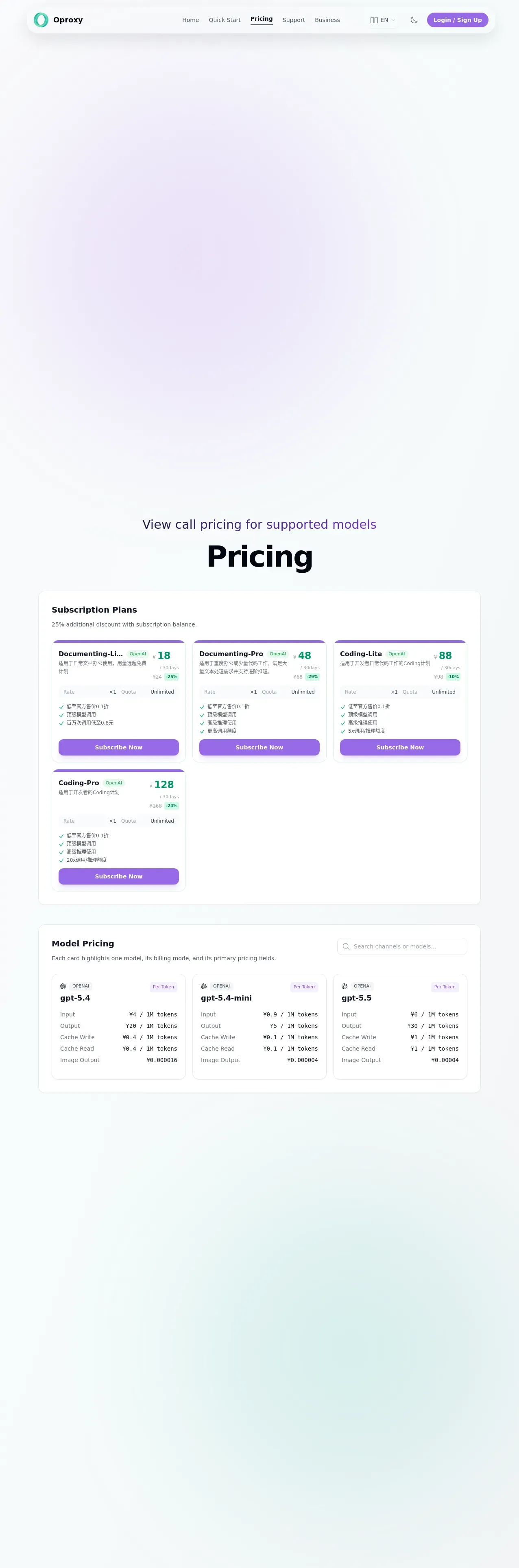Open the Business nav link
Viewport: 519px width, 1568px height.
(x=327, y=20)
